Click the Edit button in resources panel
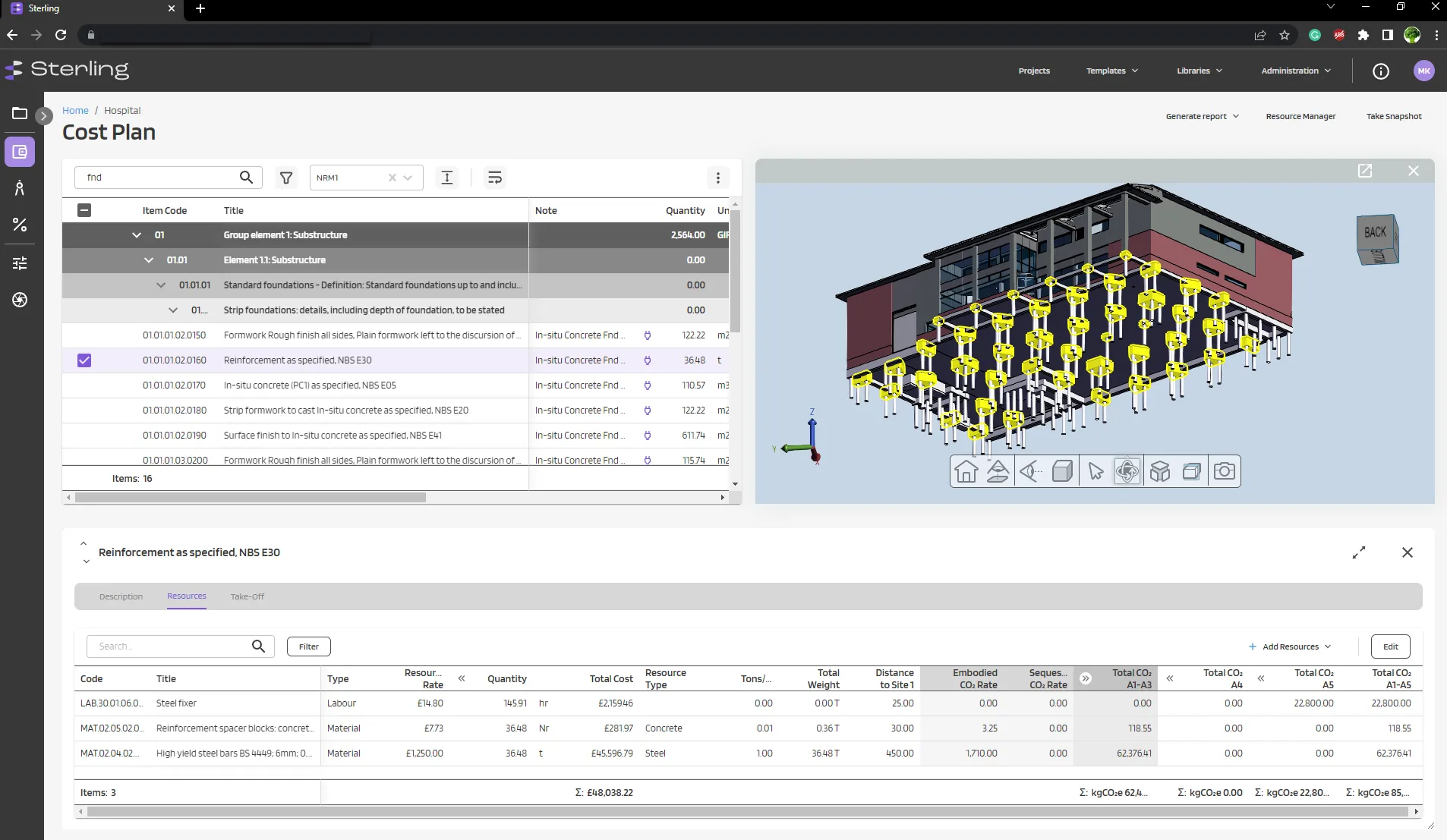This screenshot has height=840, width=1447. (x=1390, y=647)
